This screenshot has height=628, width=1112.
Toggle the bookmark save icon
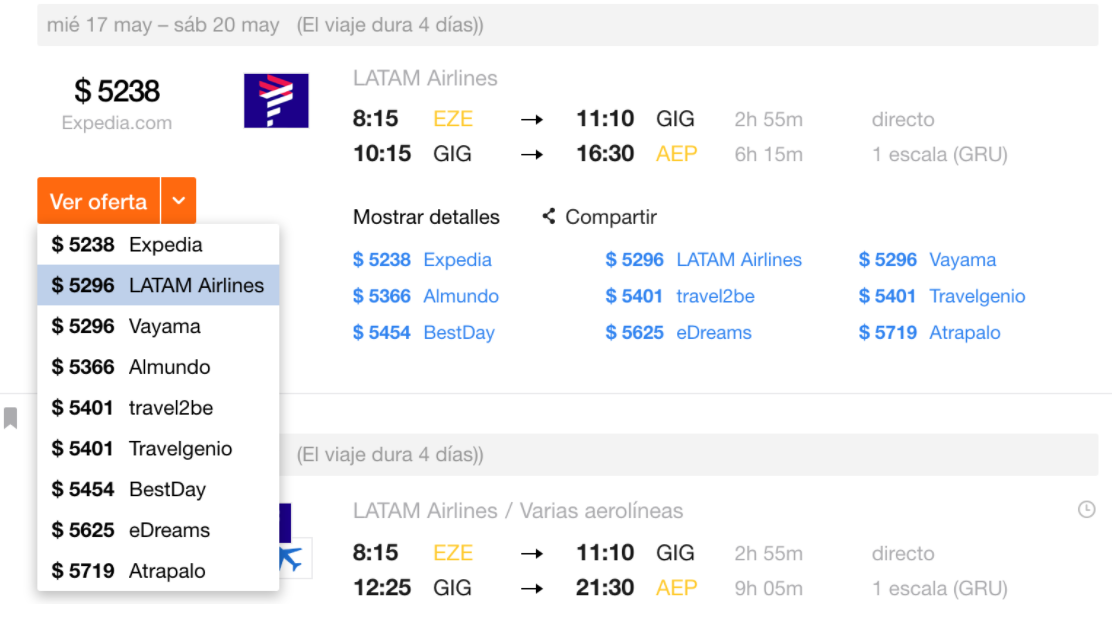click(x=10, y=417)
